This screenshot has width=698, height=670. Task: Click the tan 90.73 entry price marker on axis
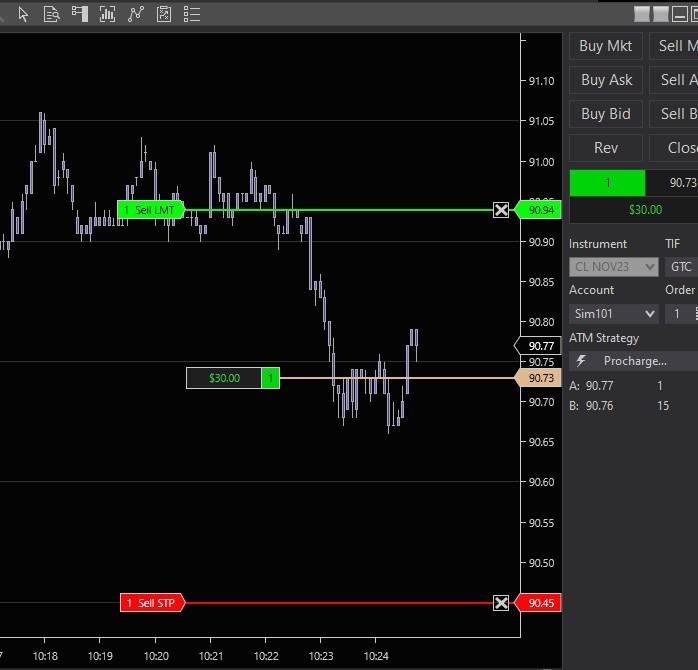tap(538, 378)
